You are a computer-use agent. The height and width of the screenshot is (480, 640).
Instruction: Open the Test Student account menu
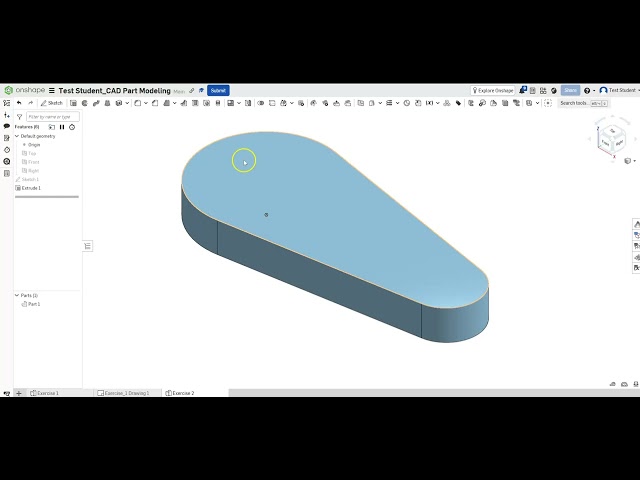(618, 90)
